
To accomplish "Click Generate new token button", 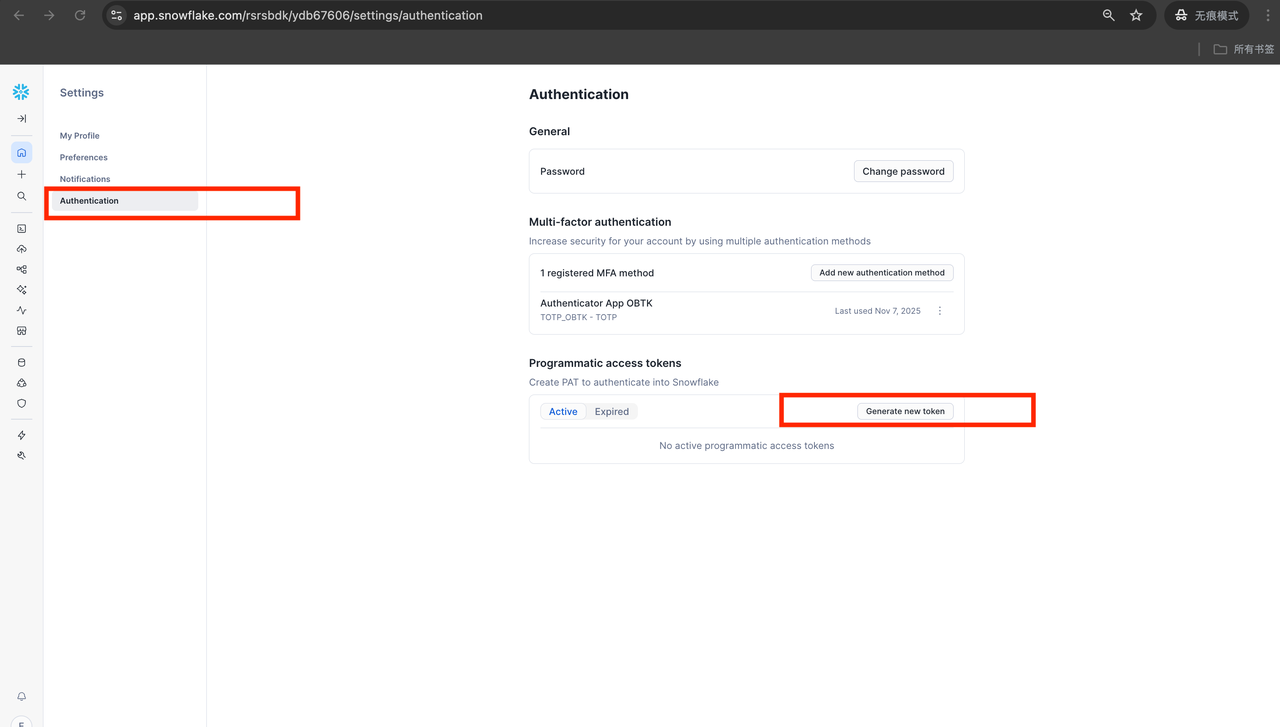I will (x=905, y=411).
